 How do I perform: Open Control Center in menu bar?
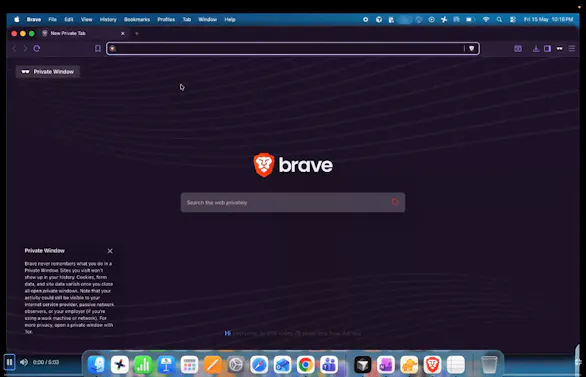click(x=512, y=19)
